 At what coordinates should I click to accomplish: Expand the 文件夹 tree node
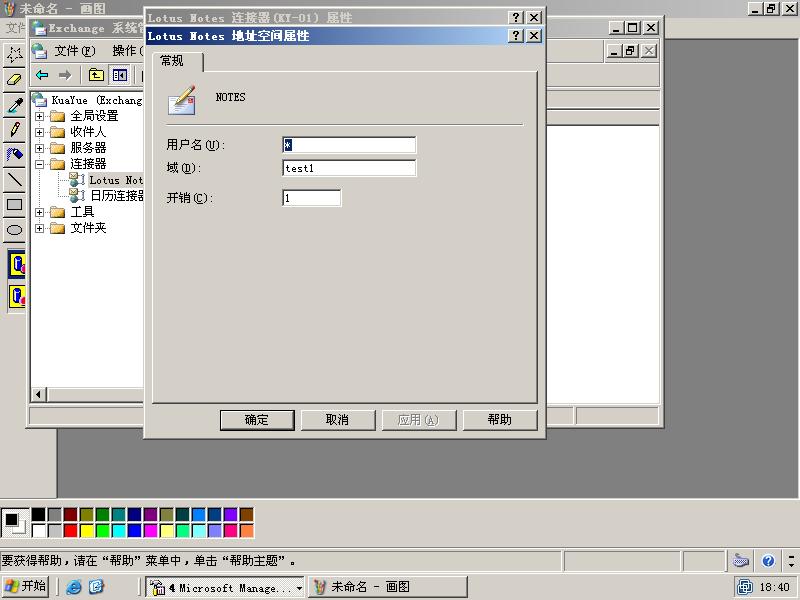[39, 229]
